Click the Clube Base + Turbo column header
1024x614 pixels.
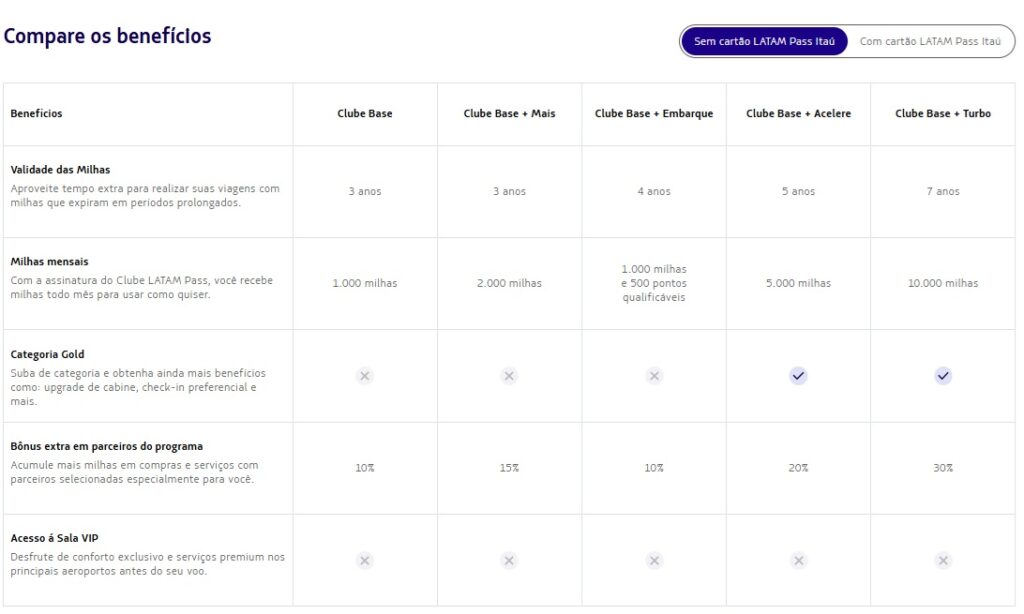pyautogui.click(x=943, y=114)
